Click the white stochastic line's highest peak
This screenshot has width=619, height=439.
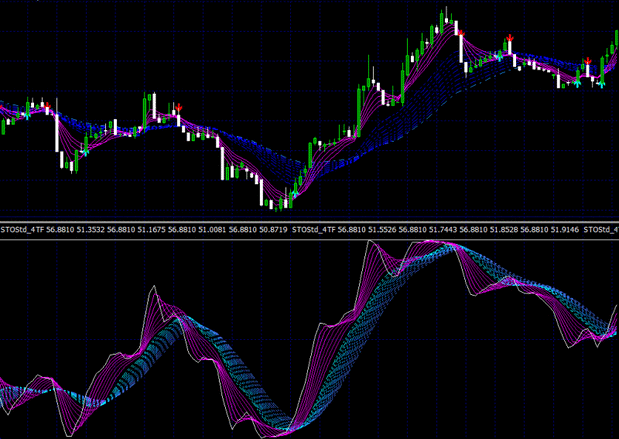[370, 240]
